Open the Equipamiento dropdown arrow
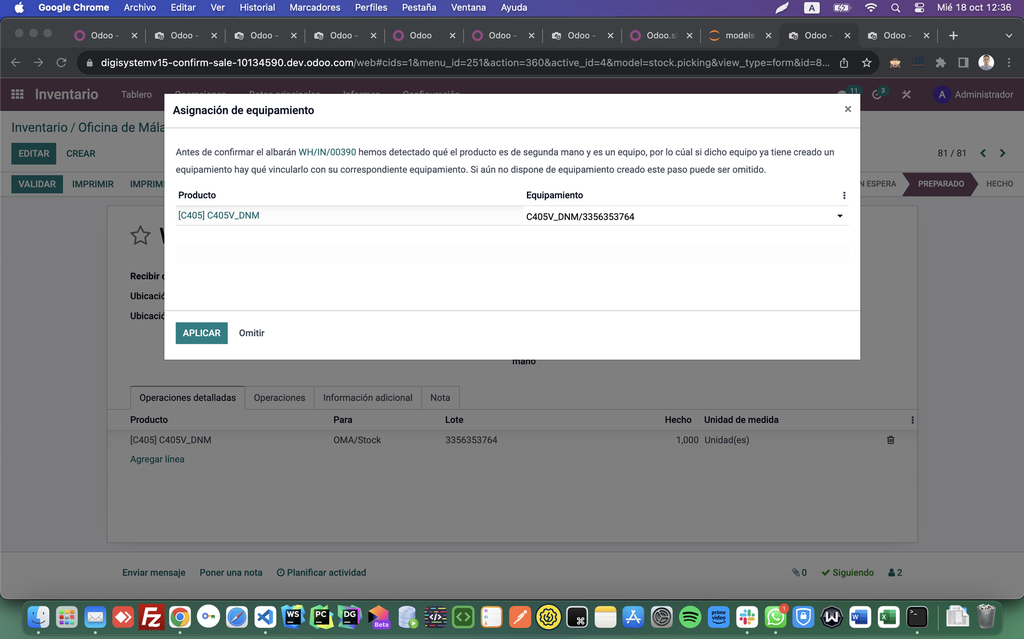The width and height of the screenshot is (1024, 639). tap(840, 216)
